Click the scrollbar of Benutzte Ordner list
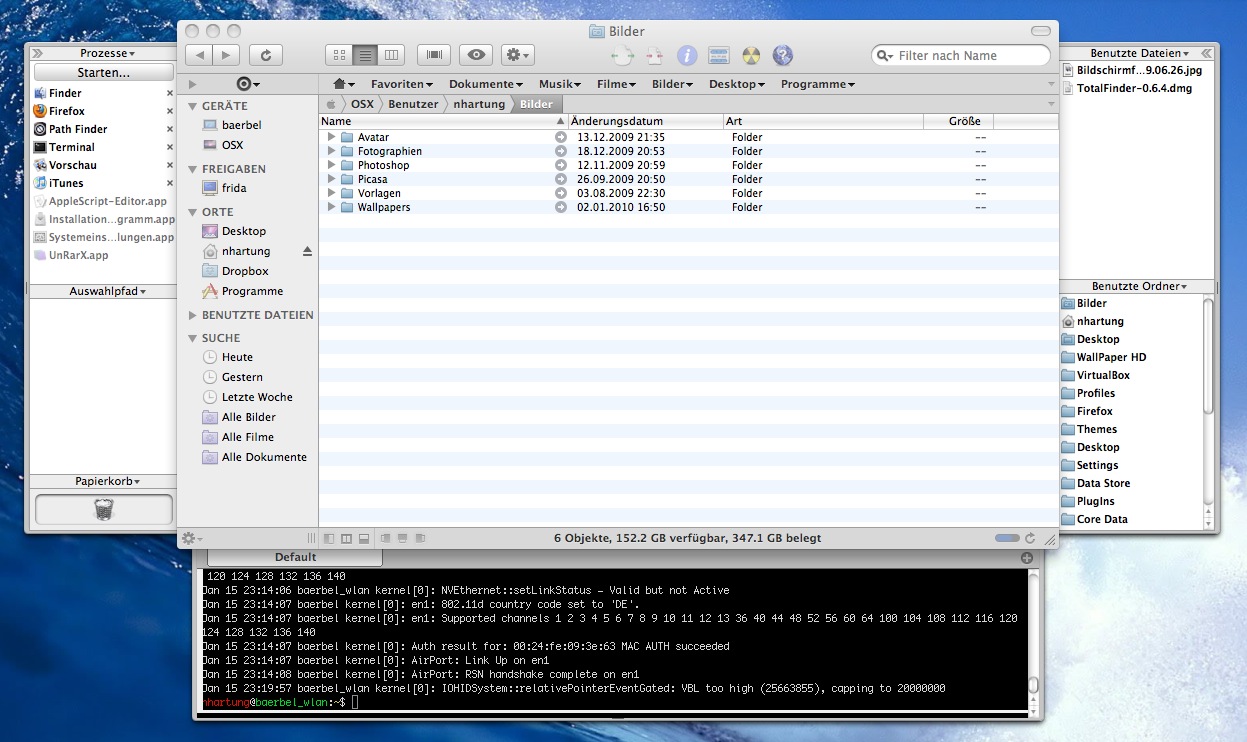 [x=1208, y=357]
